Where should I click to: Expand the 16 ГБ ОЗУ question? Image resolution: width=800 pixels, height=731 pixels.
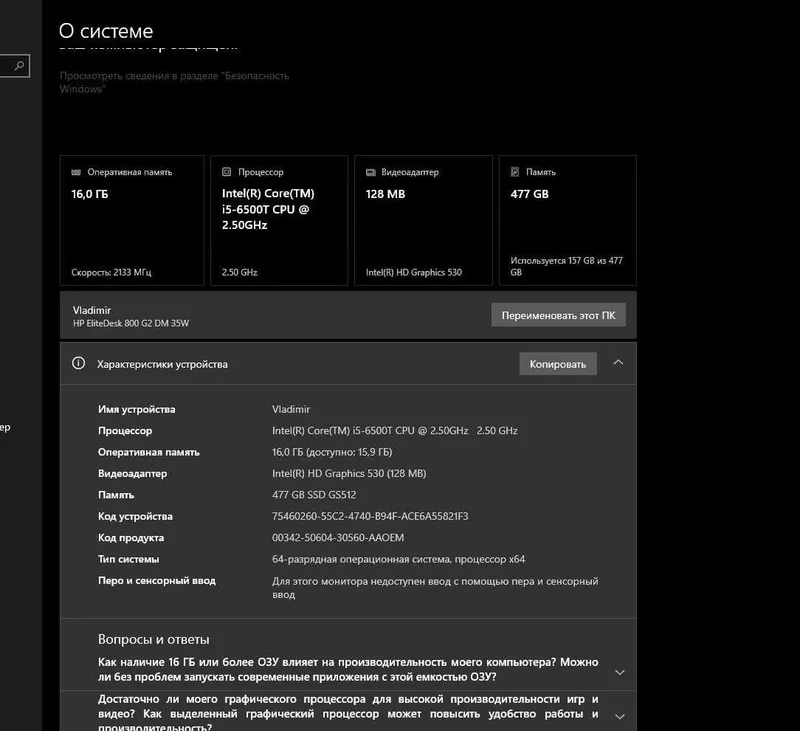tap(620, 672)
